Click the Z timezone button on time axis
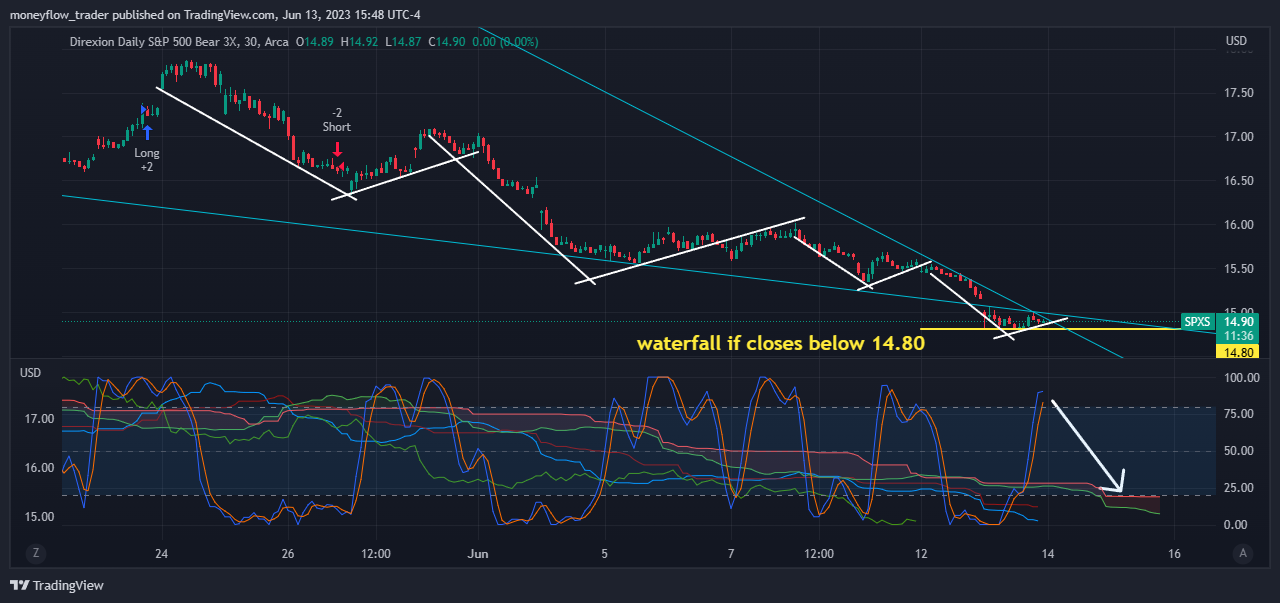 click(35, 553)
